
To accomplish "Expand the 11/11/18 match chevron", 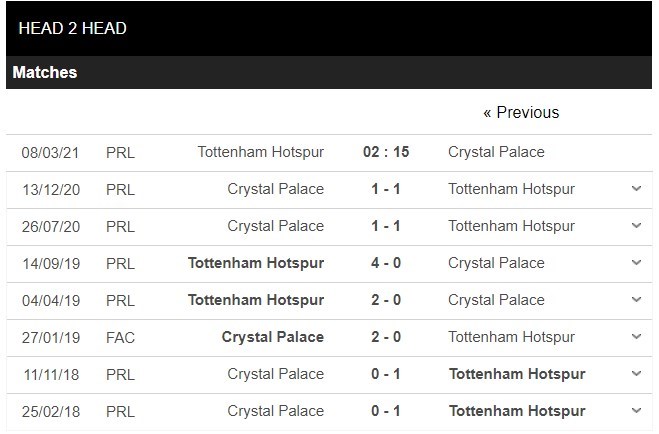I will (637, 374).
